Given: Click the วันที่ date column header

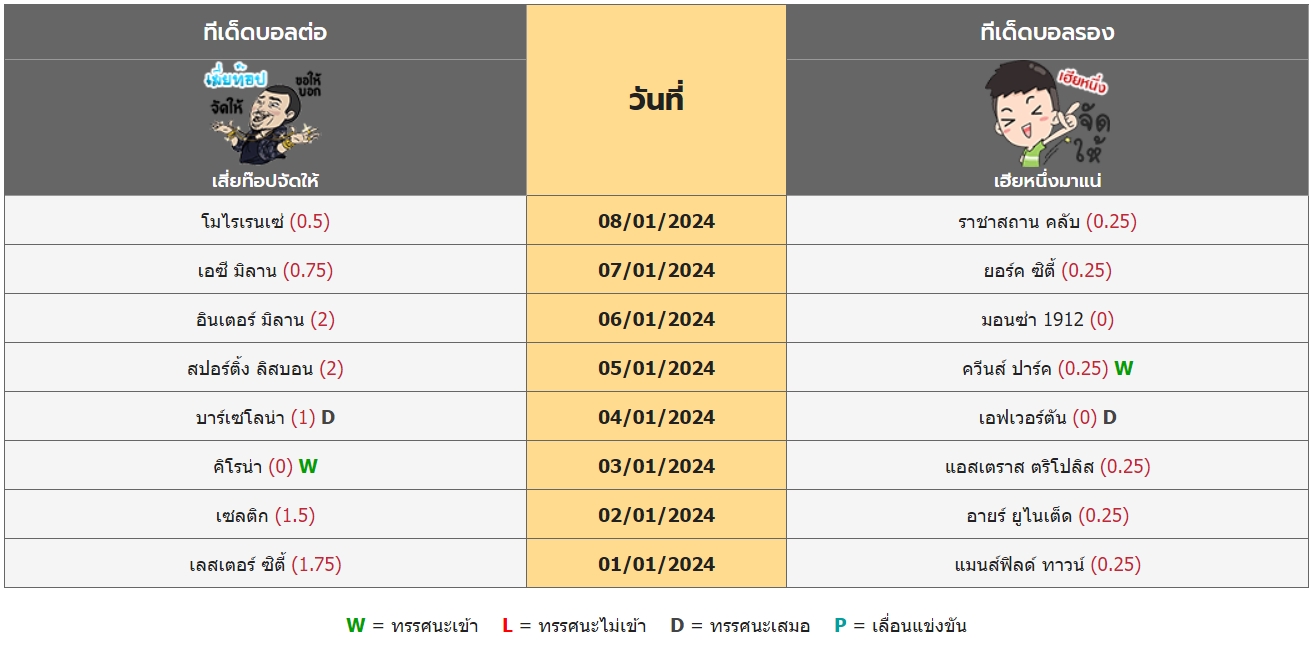Looking at the screenshot, I should pyautogui.click(x=656, y=100).
